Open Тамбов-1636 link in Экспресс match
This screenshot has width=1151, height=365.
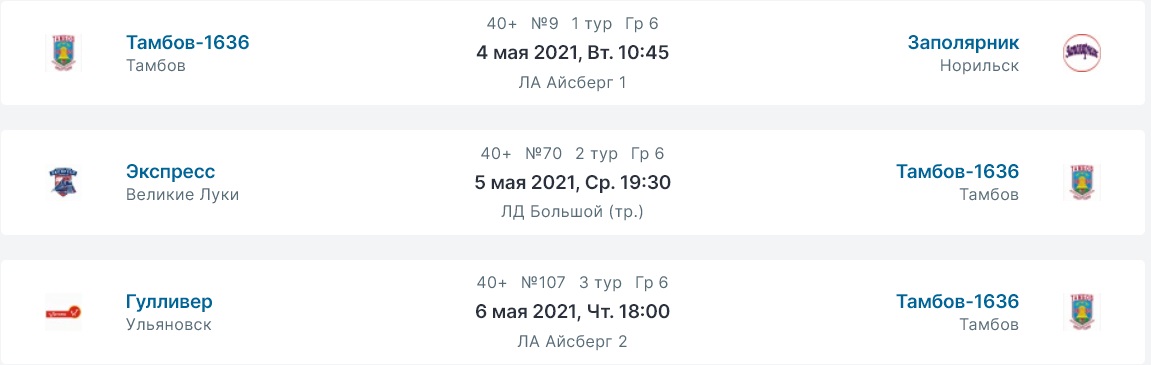(x=957, y=172)
